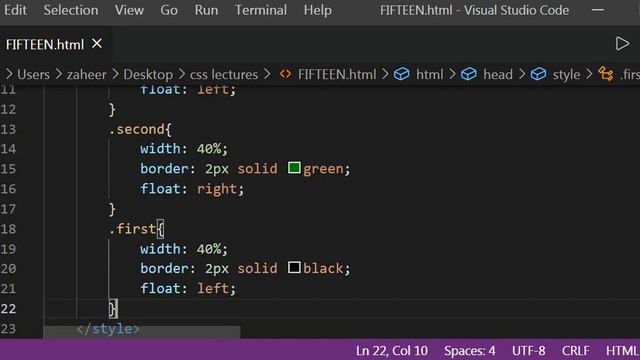Click the .first selector breadcrumb icon
This screenshot has height=360, width=640.
tap(606, 74)
